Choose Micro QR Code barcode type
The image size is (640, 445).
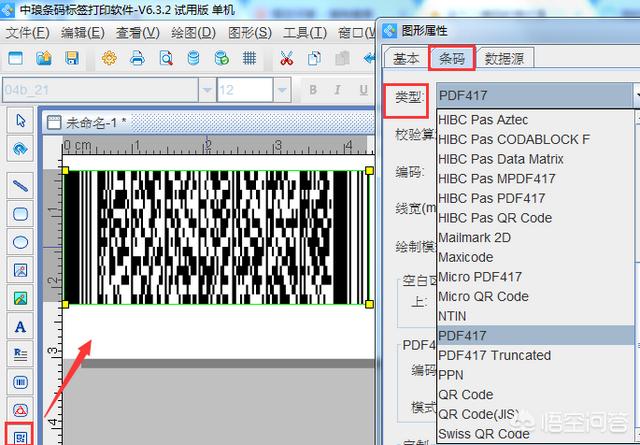(536, 296)
